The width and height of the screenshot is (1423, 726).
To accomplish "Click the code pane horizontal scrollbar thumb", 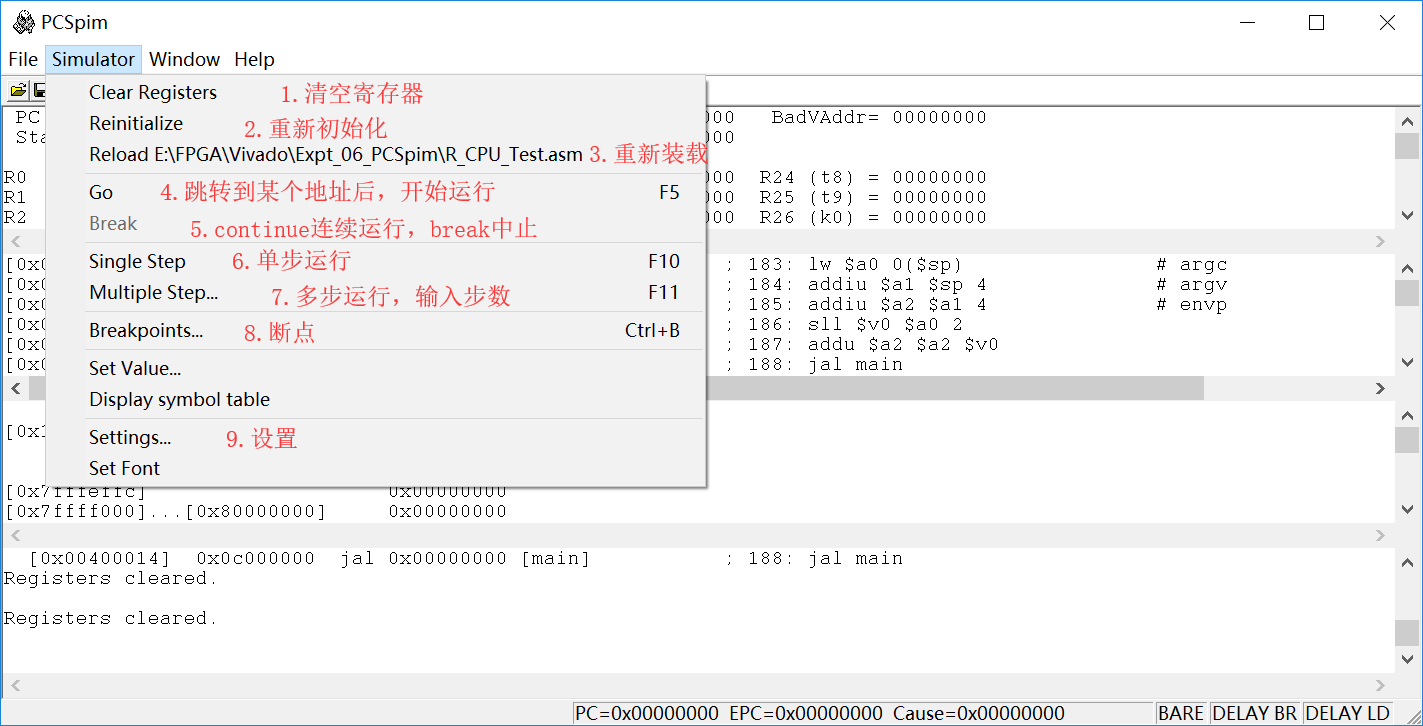I will 616,388.
